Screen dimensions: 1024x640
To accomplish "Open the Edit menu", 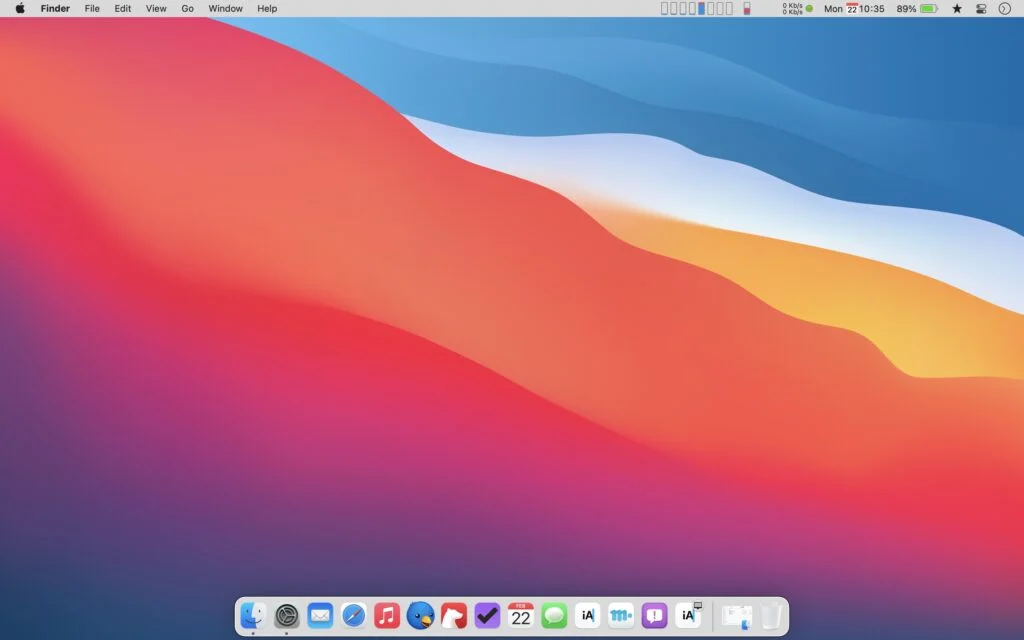I will click(x=123, y=8).
